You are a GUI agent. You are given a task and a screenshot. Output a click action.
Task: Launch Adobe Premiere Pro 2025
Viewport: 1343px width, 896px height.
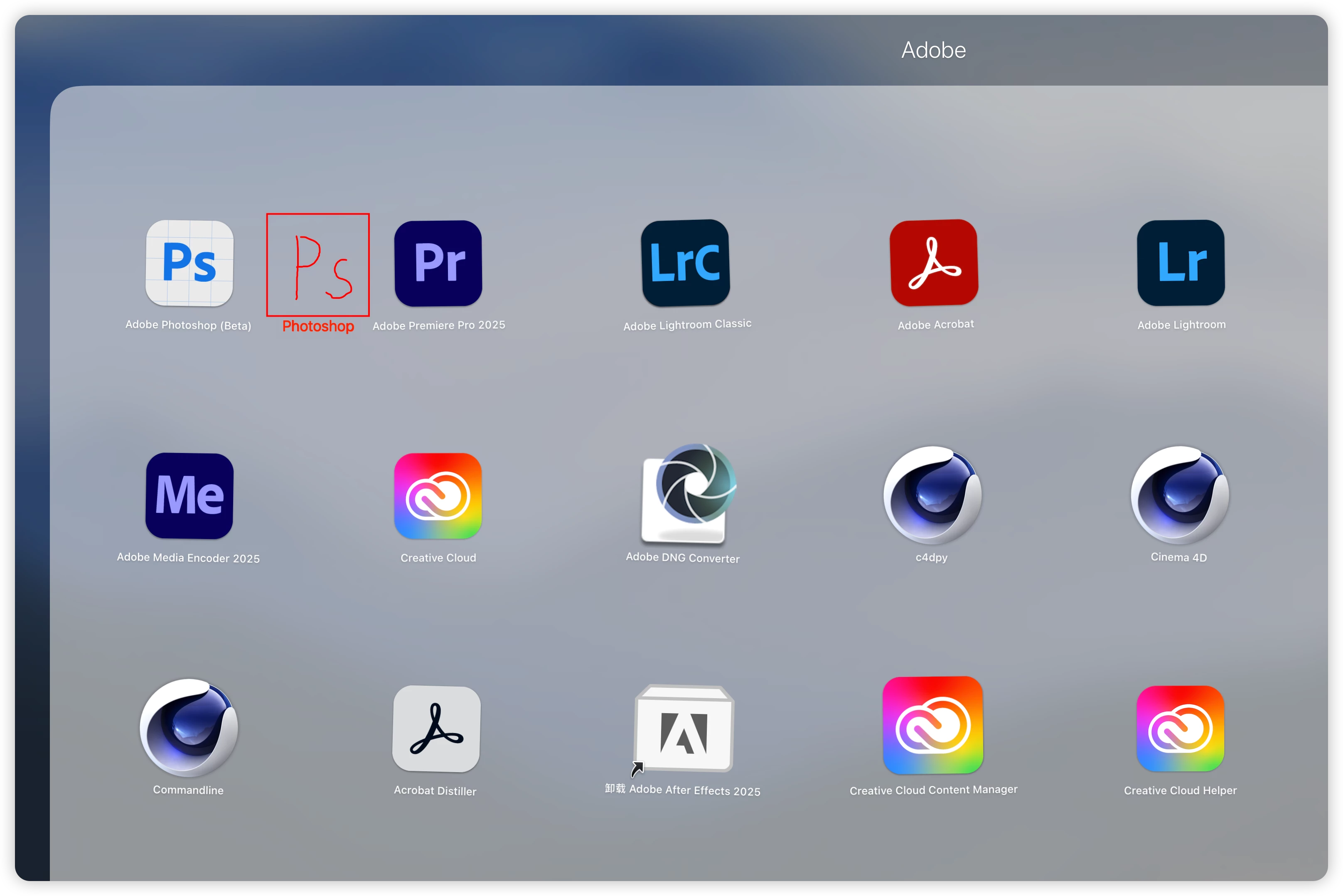coord(438,263)
